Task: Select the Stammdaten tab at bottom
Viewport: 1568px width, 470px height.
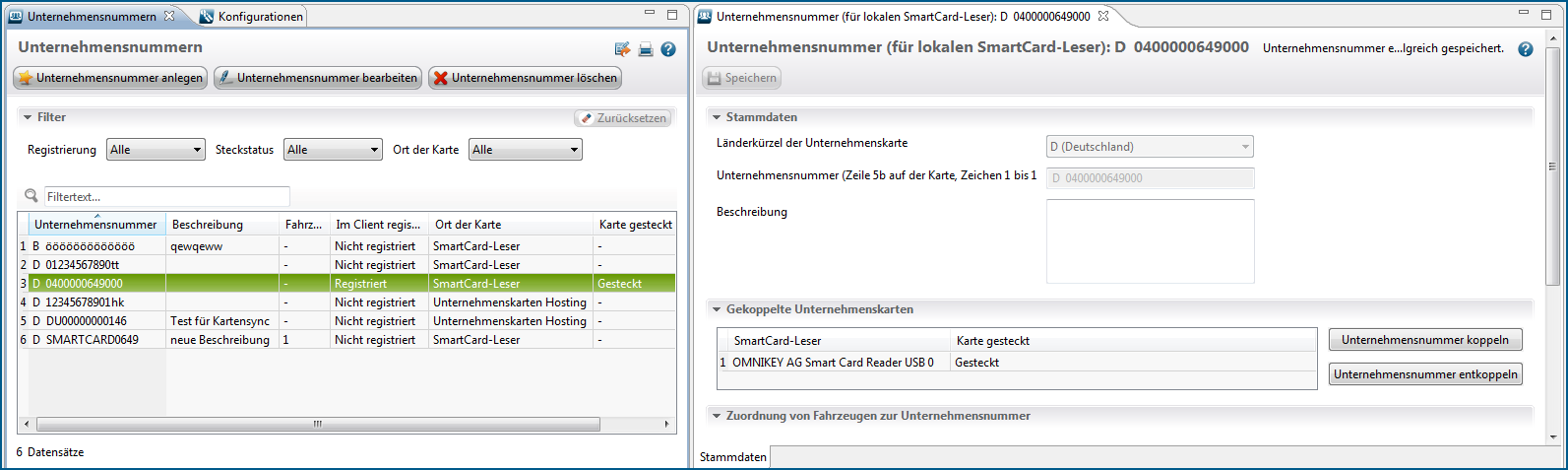Action: click(x=732, y=457)
